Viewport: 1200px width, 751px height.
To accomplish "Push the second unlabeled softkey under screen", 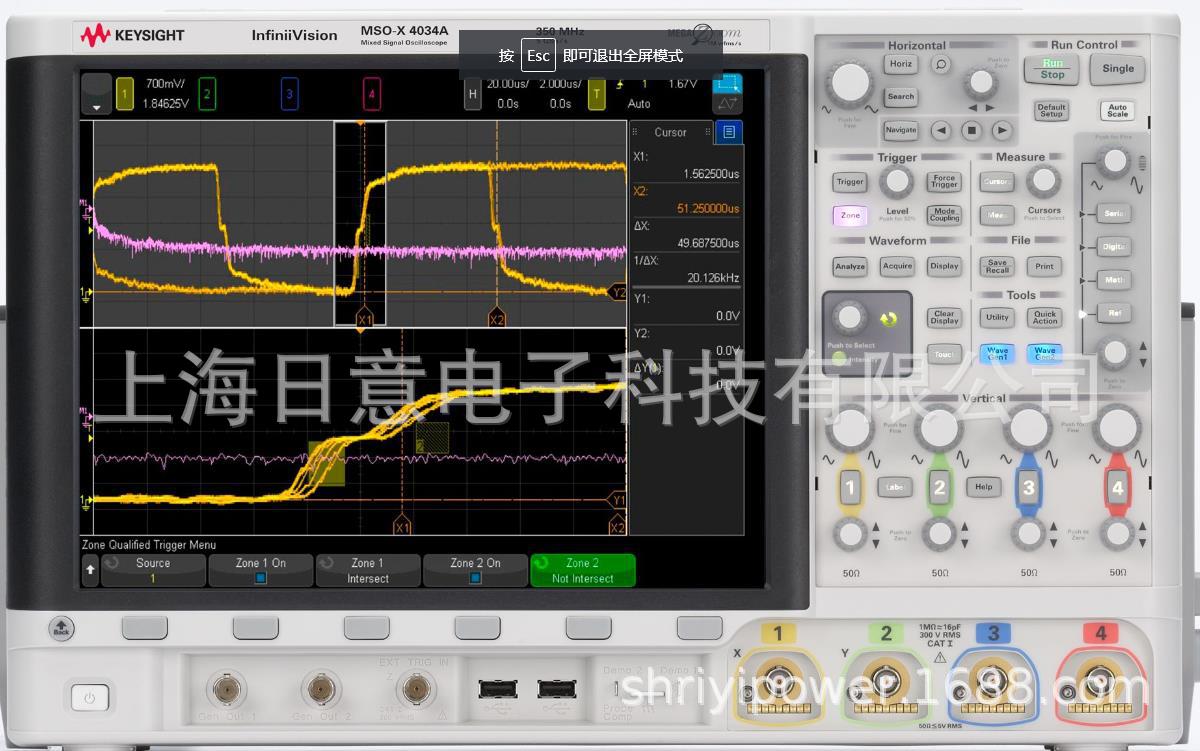I will click(x=255, y=627).
